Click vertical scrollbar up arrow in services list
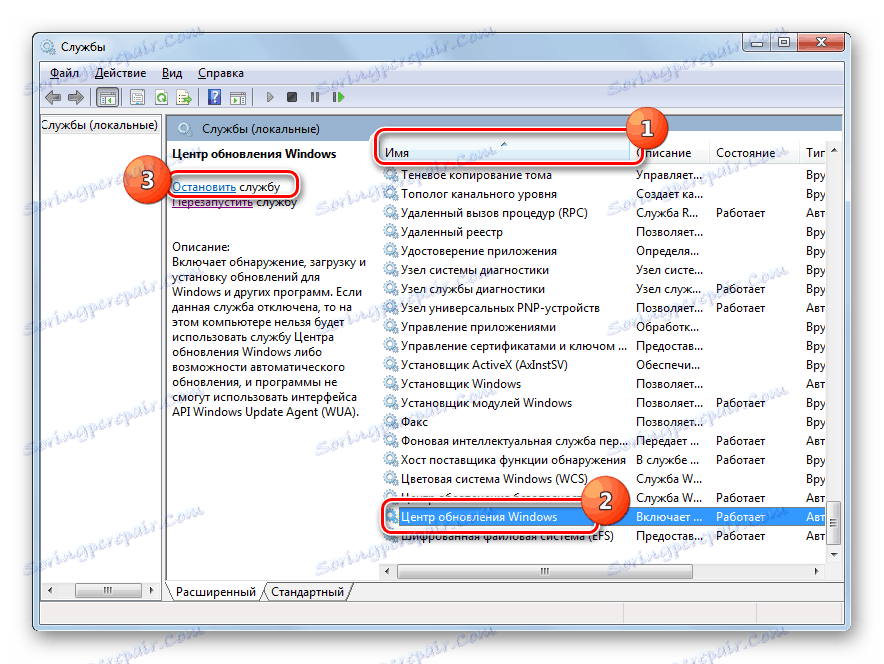884x664 pixels. tap(834, 150)
